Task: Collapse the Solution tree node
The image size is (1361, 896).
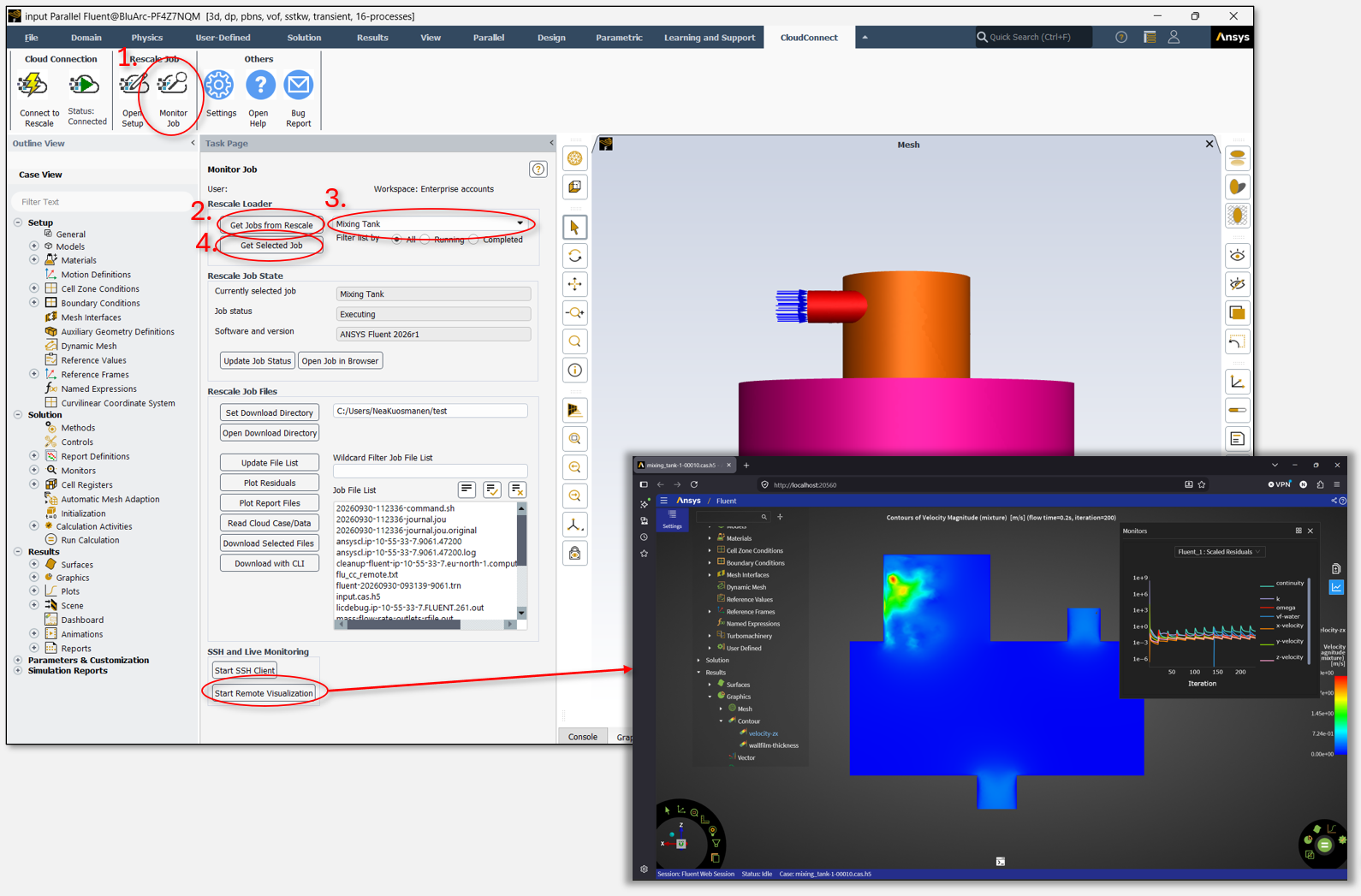Action: pyautogui.click(x=18, y=415)
